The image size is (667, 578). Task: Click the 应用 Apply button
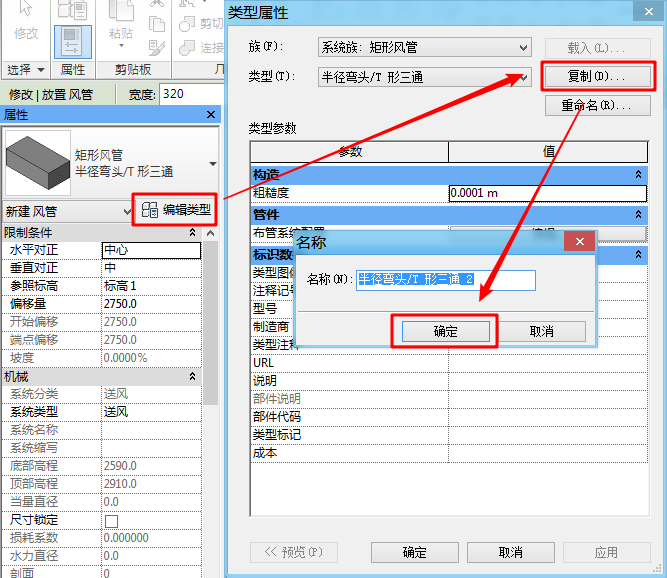(x=607, y=552)
